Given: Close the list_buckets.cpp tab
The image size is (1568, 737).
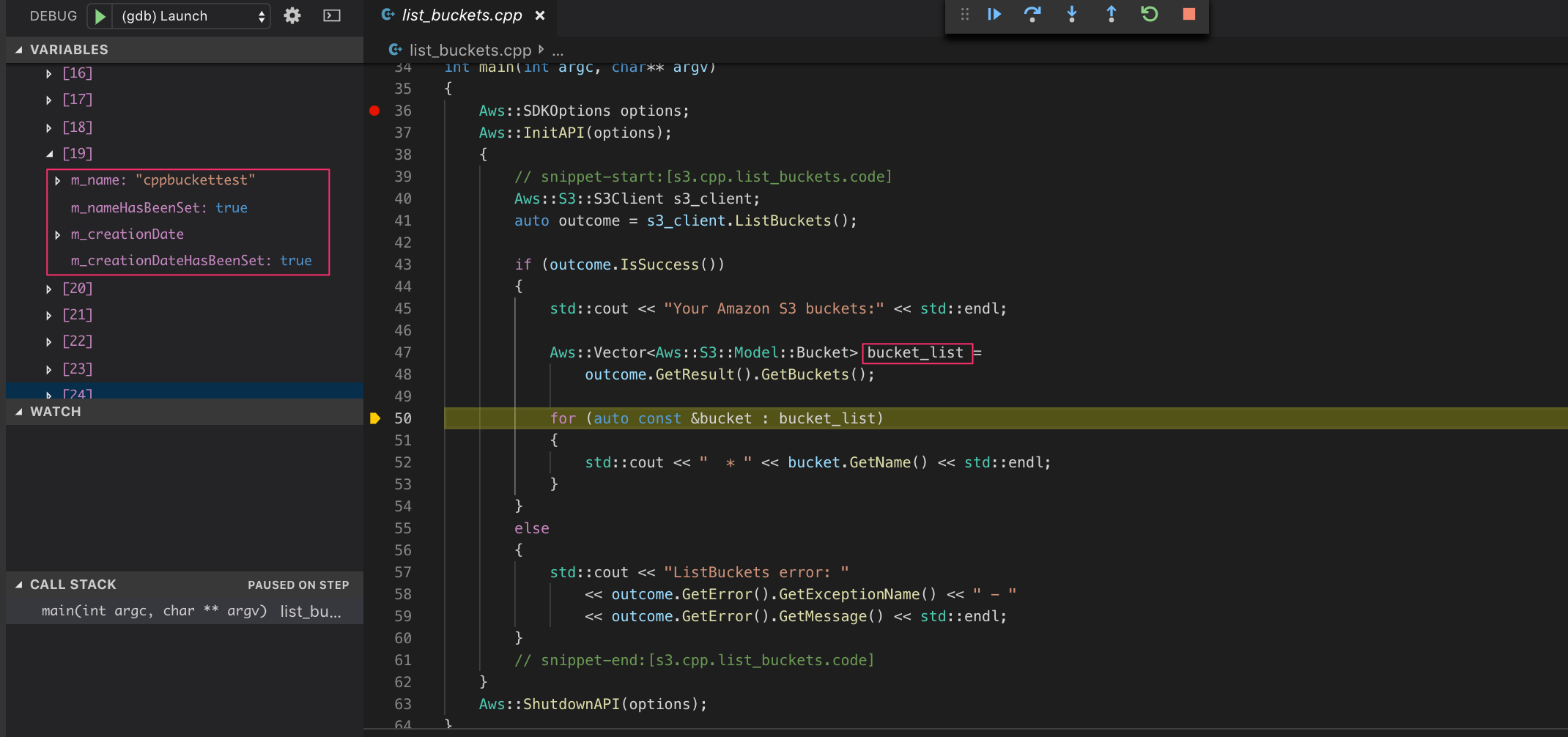Looking at the screenshot, I should click(540, 15).
